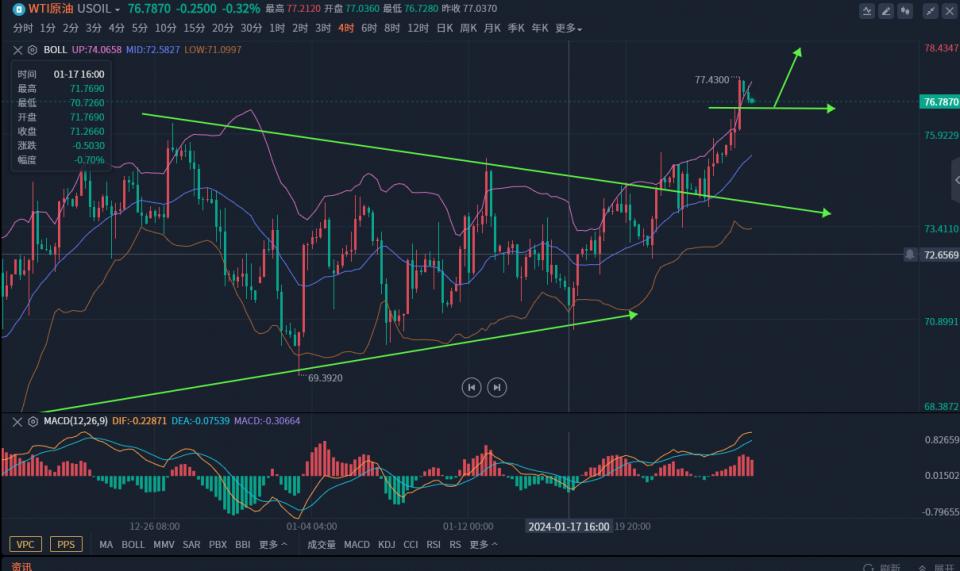This screenshot has height=571, width=960.
Task: Switch to the 12时 timeframe
Action: (x=418, y=28)
